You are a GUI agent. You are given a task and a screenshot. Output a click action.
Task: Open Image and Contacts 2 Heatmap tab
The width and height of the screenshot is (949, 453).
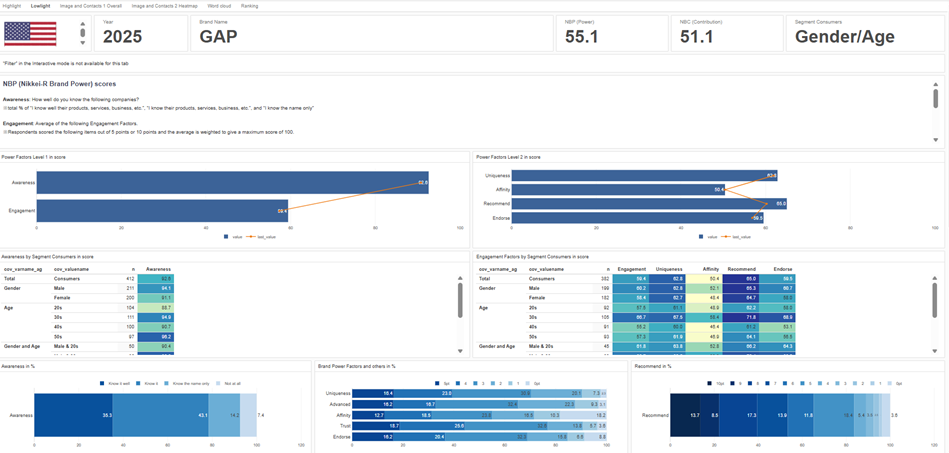pyautogui.click(x=164, y=6)
